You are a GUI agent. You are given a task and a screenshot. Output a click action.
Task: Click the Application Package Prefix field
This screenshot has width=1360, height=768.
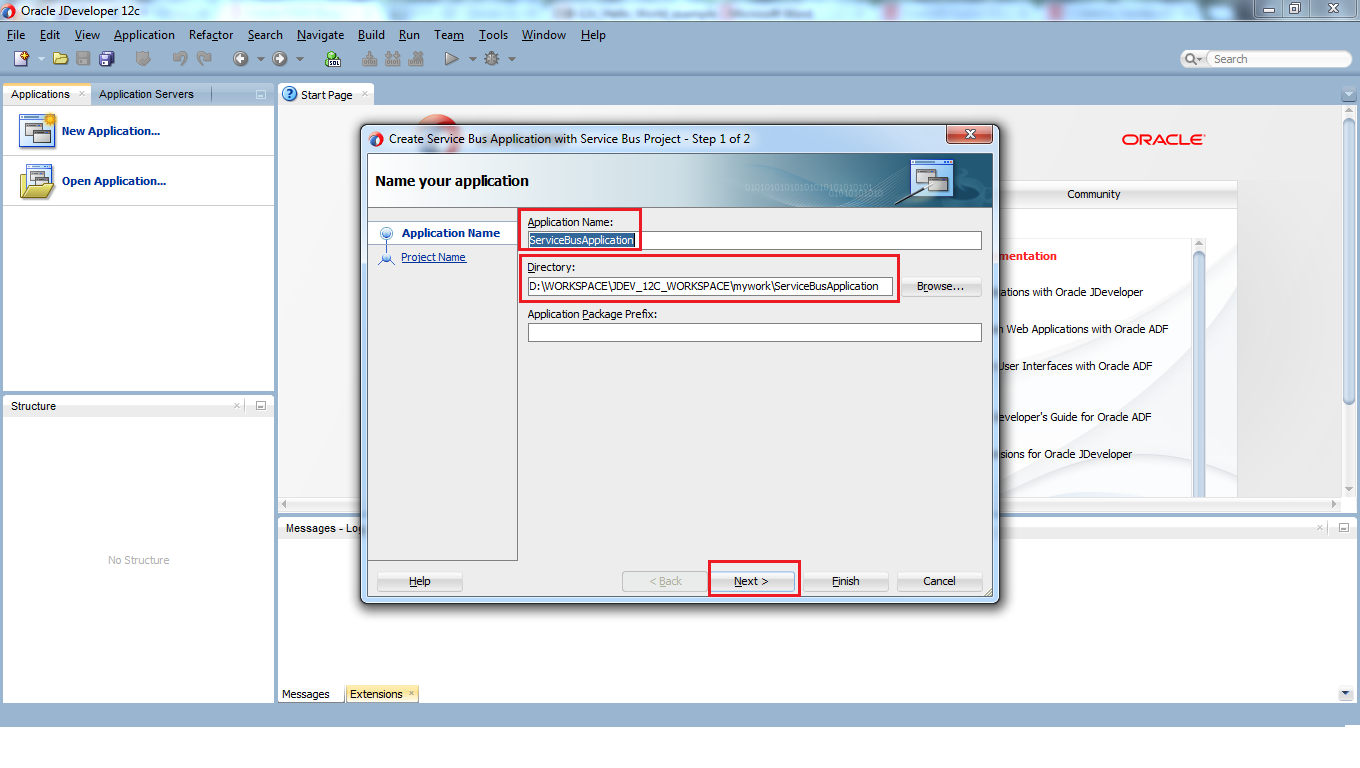click(754, 332)
